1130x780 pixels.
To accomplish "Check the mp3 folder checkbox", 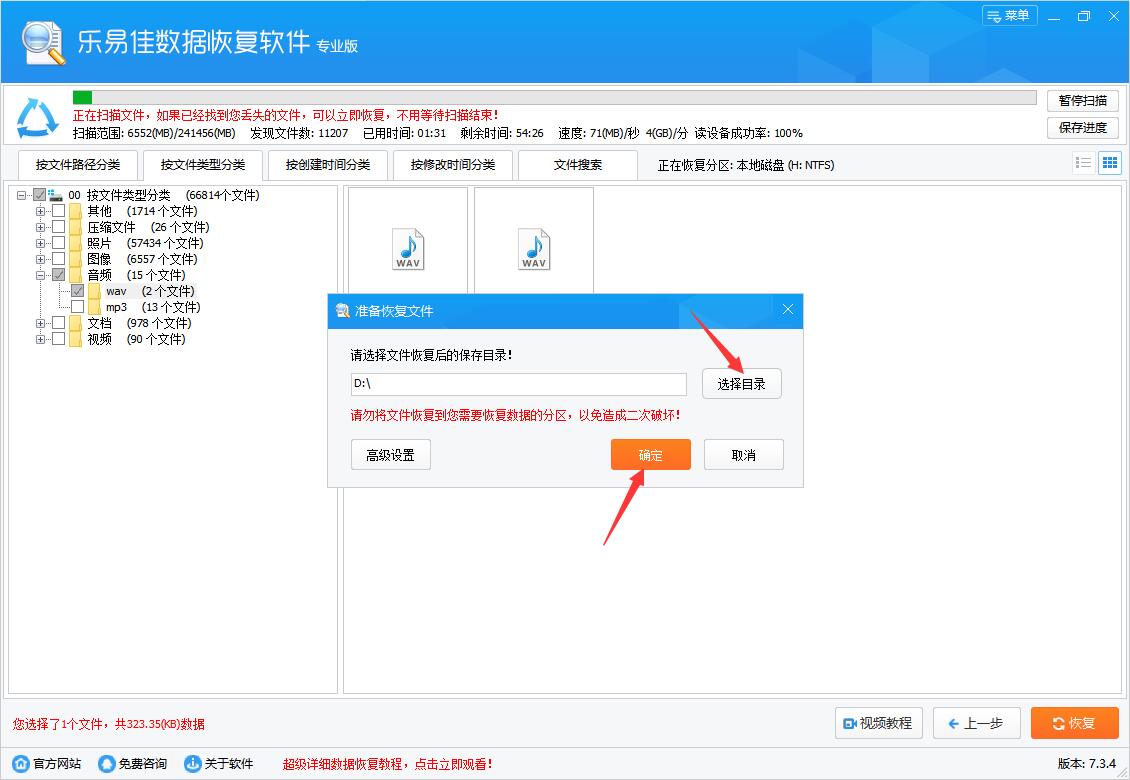I will [77, 306].
